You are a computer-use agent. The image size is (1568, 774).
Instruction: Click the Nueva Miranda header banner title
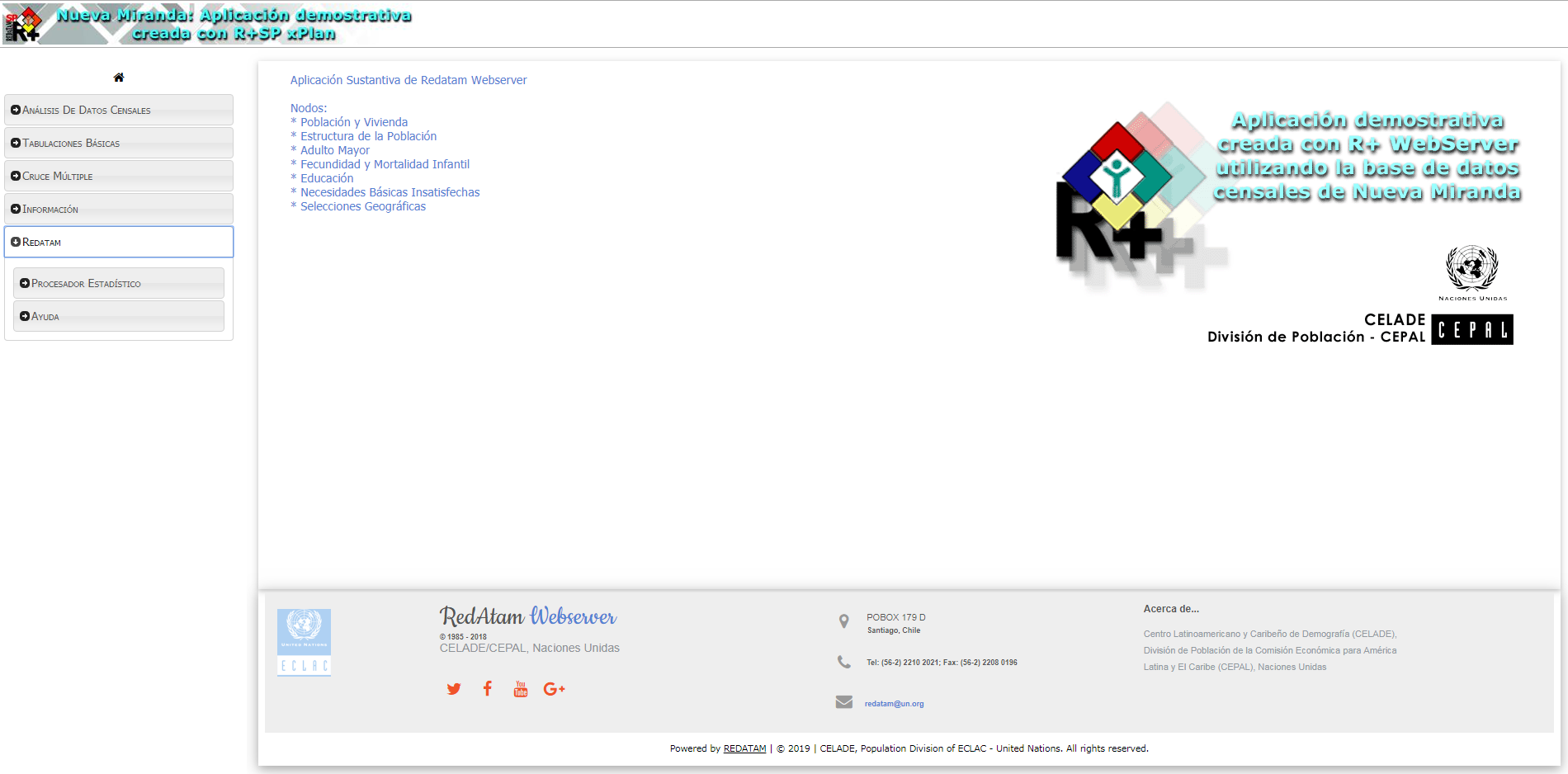tap(234, 24)
